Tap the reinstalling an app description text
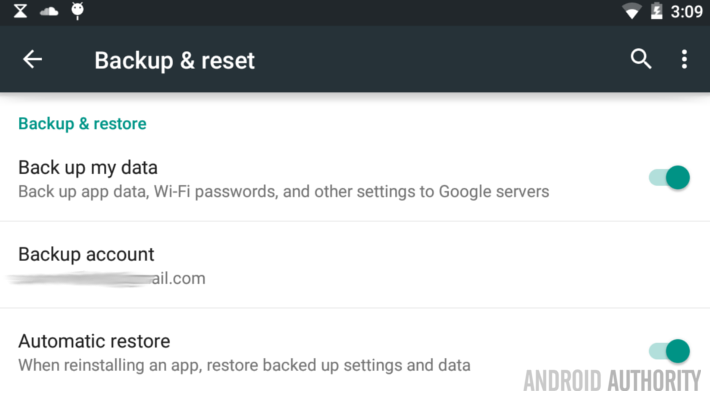The image size is (710, 400). (x=244, y=365)
